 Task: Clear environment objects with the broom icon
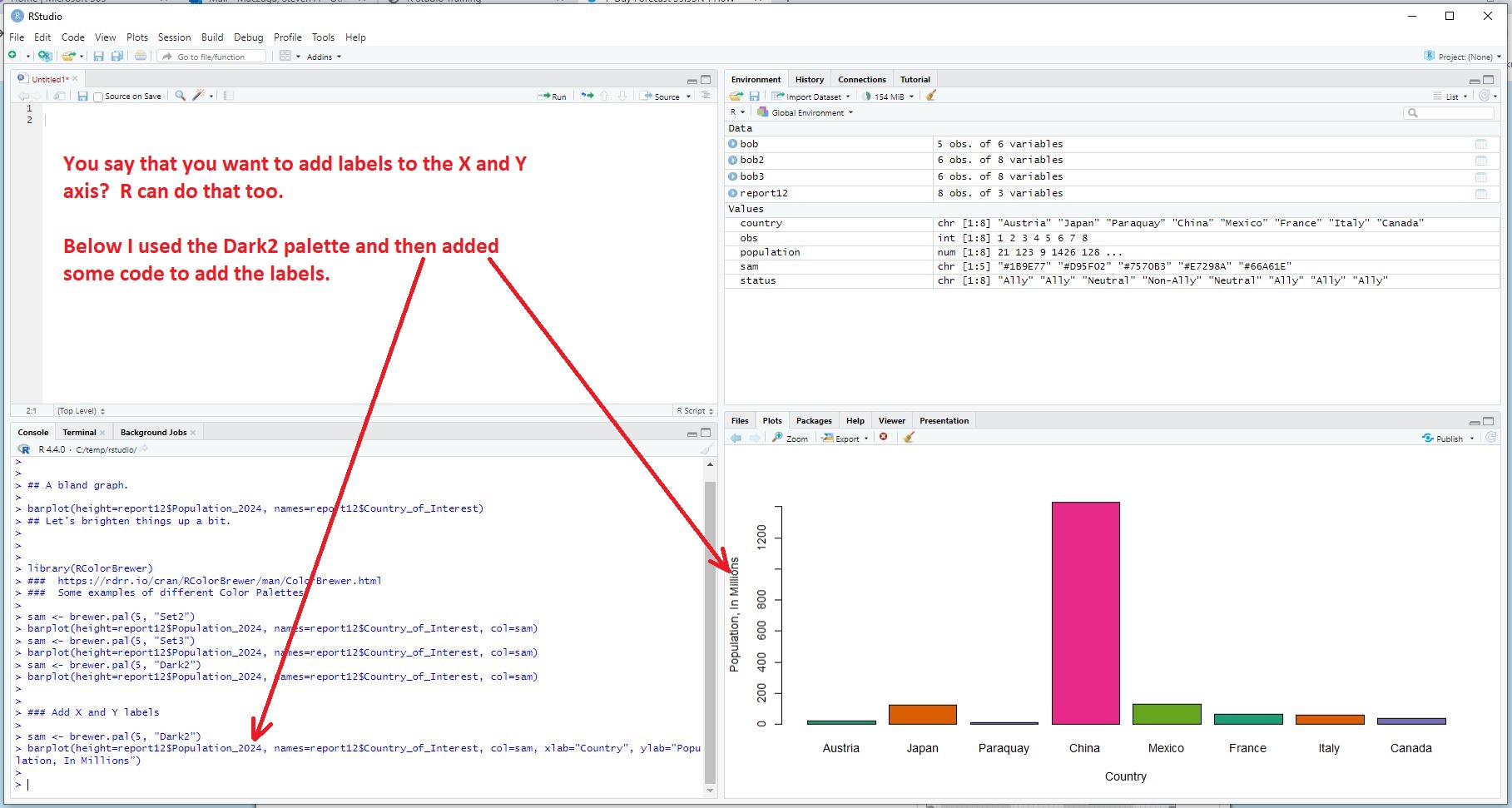coord(931,96)
